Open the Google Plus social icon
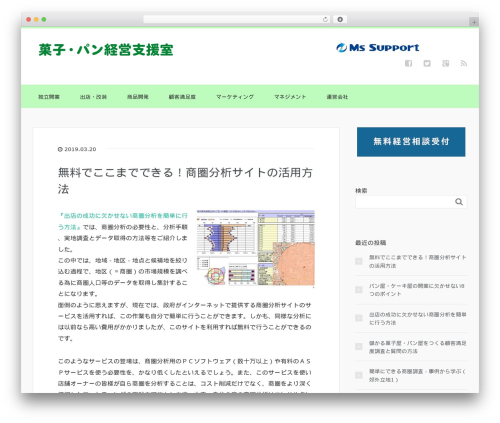 445,63
